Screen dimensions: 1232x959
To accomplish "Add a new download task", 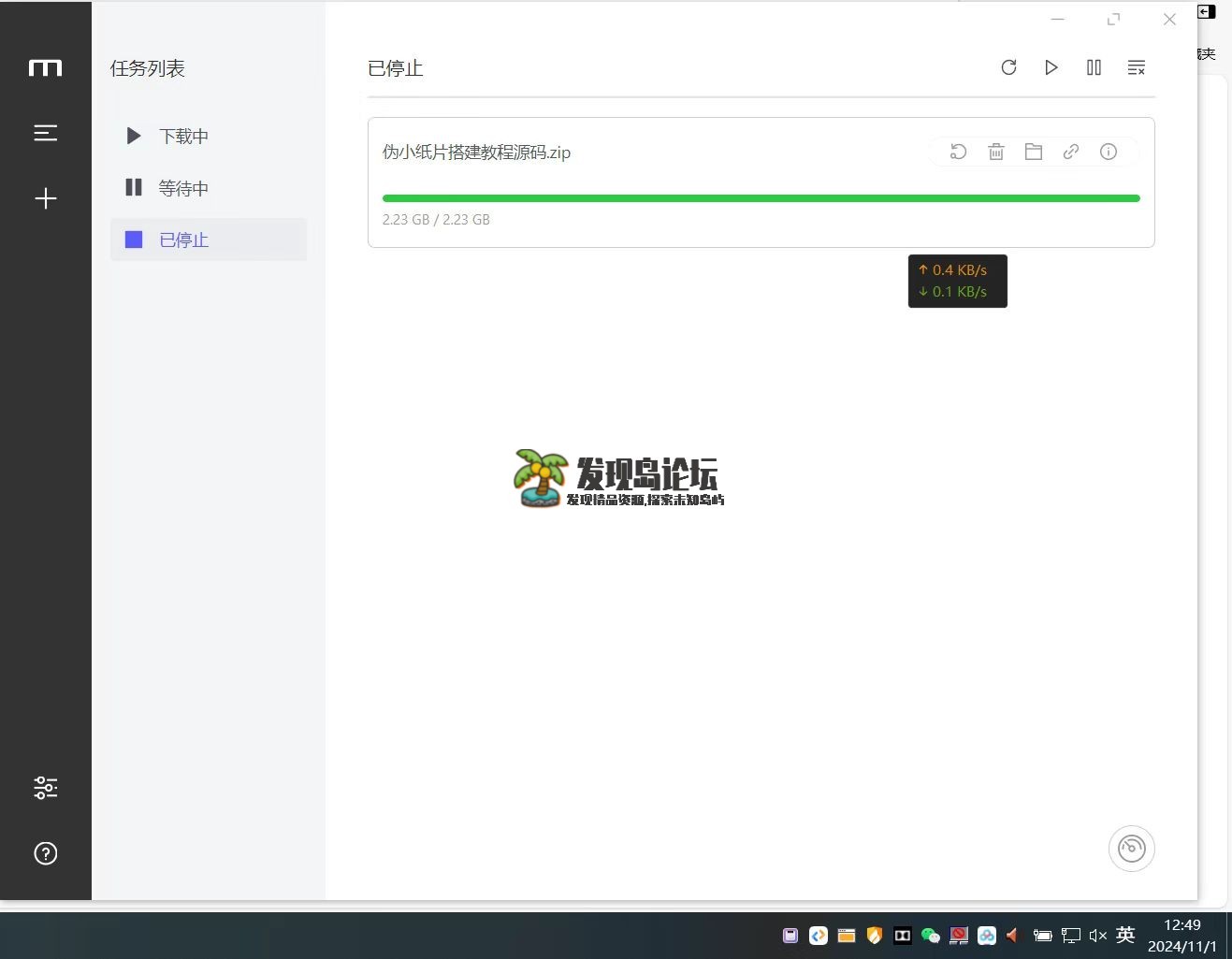I will point(45,198).
